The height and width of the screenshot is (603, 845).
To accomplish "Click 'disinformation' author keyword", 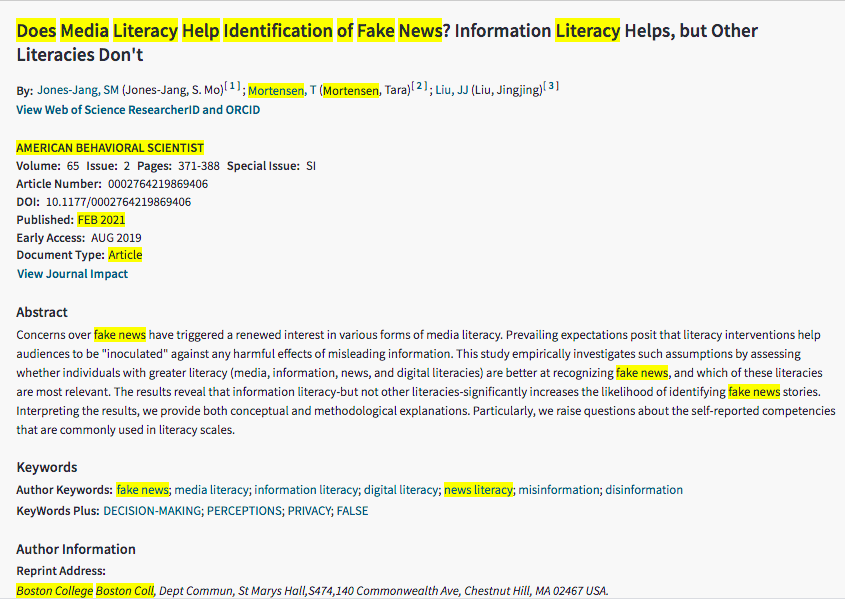I will pos(644,490).
